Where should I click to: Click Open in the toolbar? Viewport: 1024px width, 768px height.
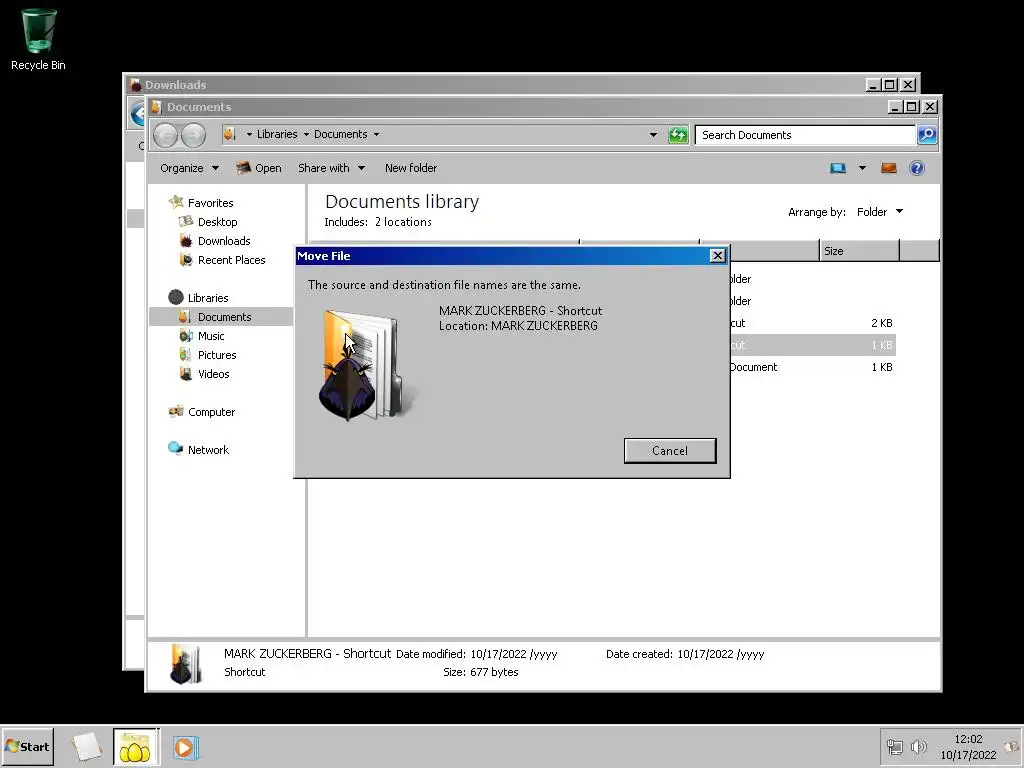tap(259, 168)
